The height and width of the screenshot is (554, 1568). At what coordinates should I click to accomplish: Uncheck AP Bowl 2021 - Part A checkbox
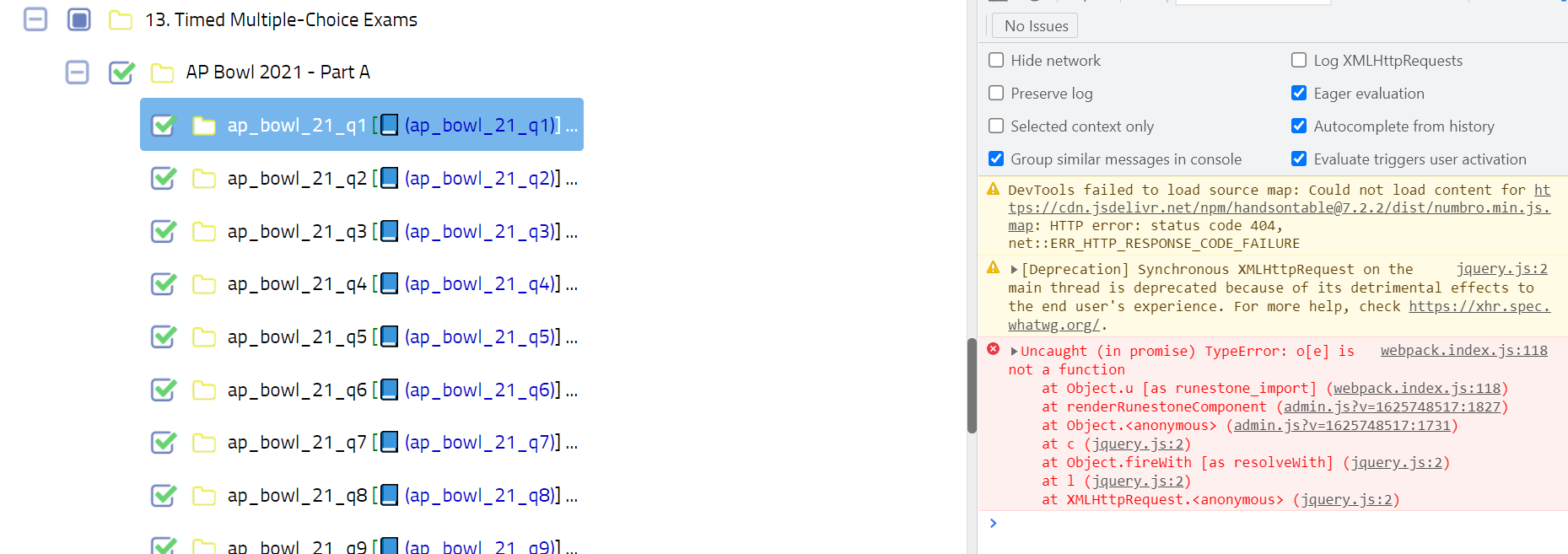[121, 73]
